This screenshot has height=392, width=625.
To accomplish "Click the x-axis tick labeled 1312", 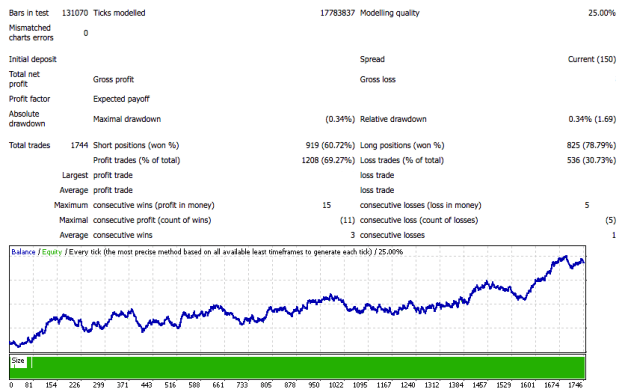I will tap(432, 385).
